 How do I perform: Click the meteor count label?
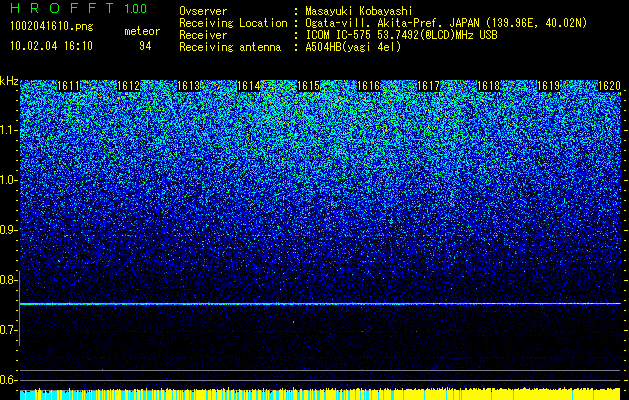142,31
